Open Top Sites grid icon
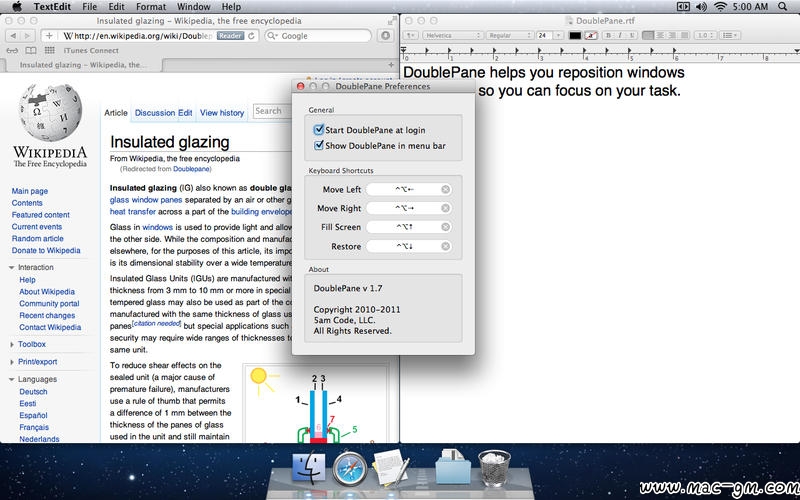 click(49, 51)
